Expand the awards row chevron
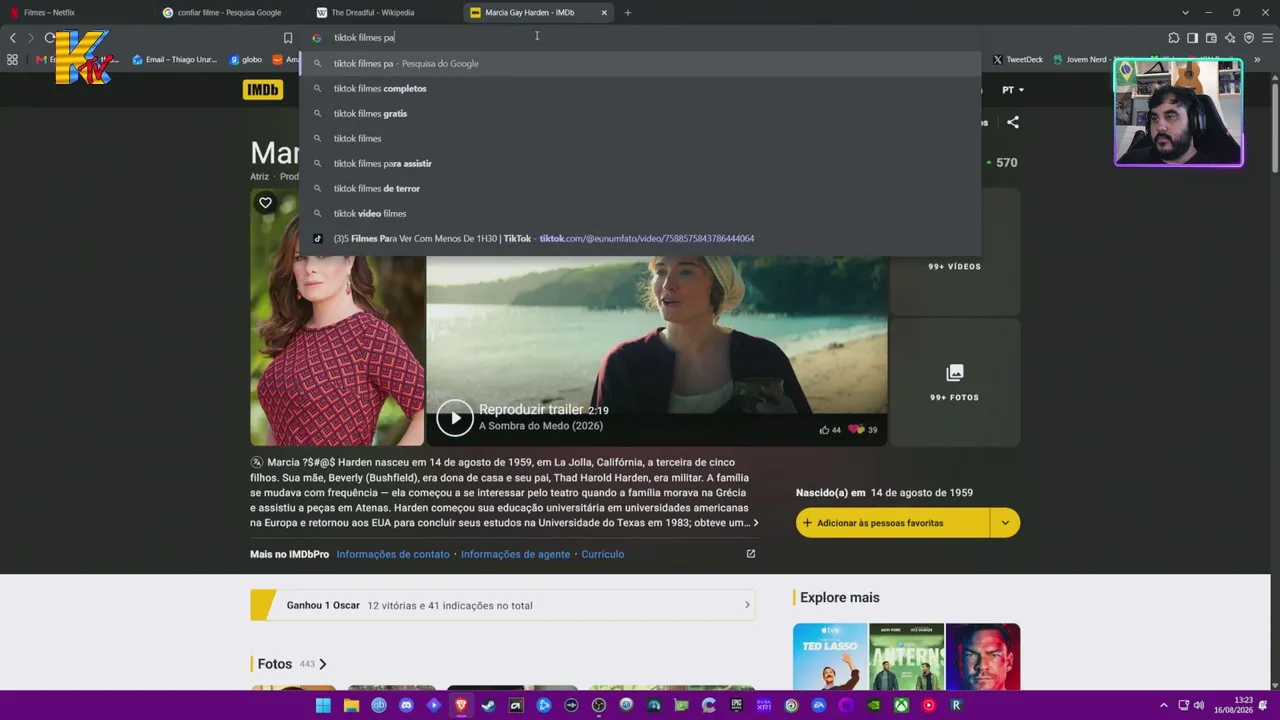Screen dimensions: 1280x720 pos(747,605)
